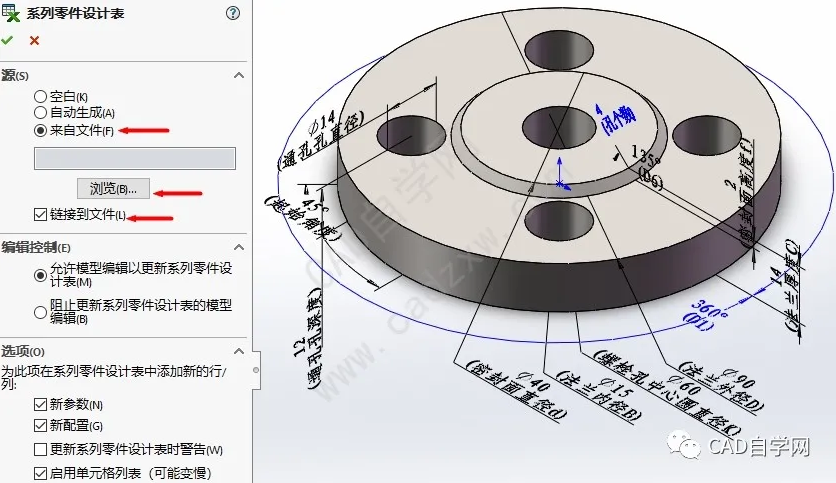Click the 45° 起始角度 dimension
The image size is (836, 483).
tap(302, 217)
